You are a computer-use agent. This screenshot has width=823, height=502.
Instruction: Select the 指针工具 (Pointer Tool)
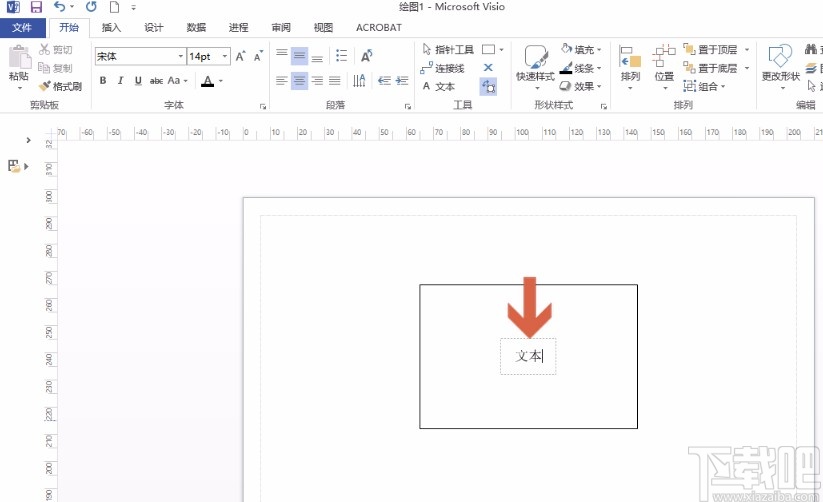[448, 49]
